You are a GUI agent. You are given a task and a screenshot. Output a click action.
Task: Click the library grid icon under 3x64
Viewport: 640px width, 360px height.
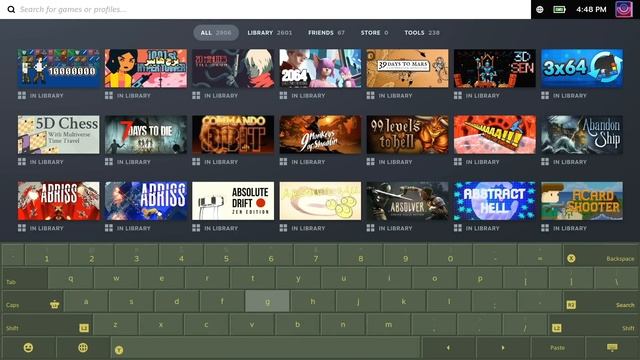coord(545,96)
